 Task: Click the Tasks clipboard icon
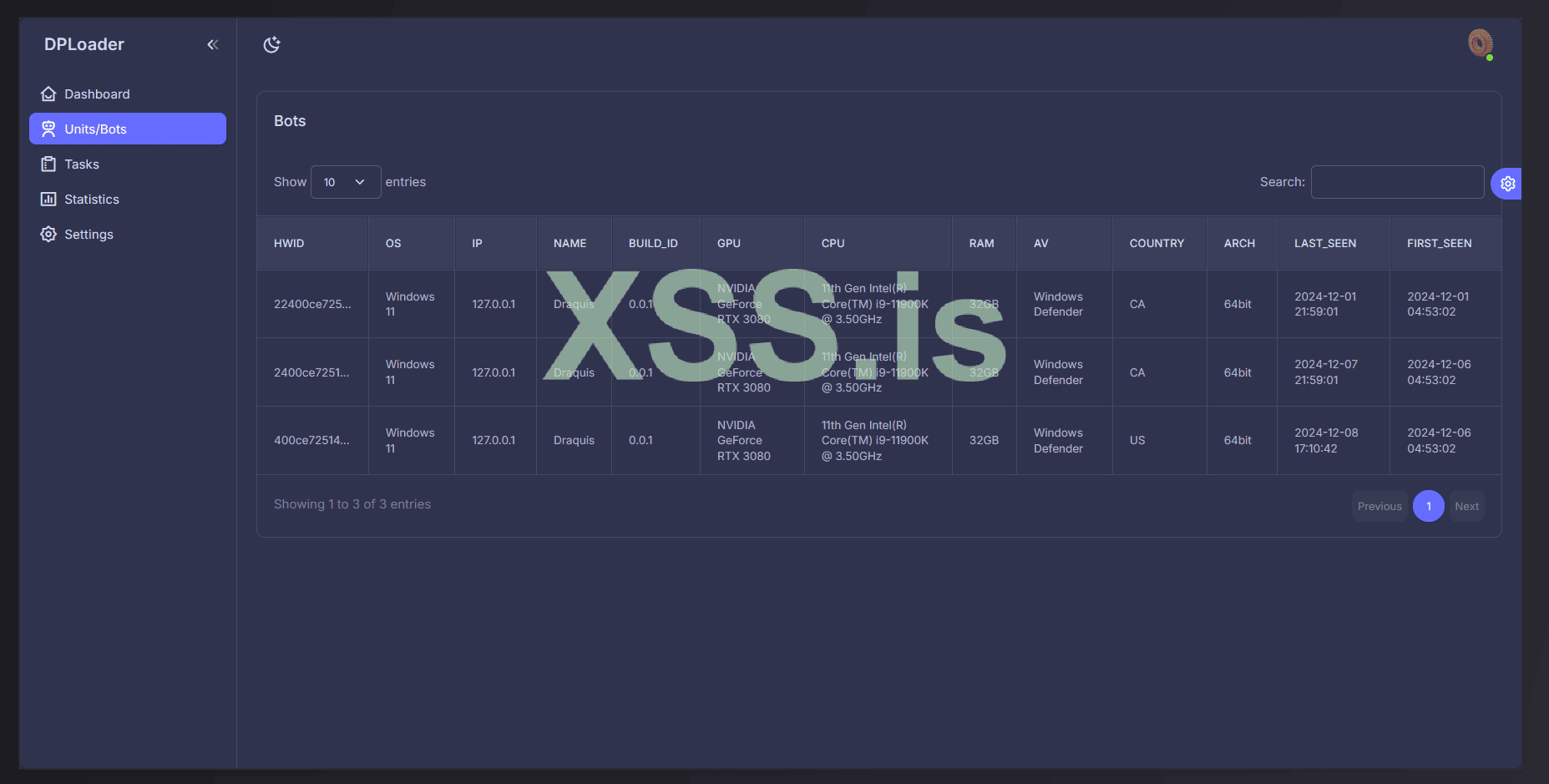click(x=48, y=164)
